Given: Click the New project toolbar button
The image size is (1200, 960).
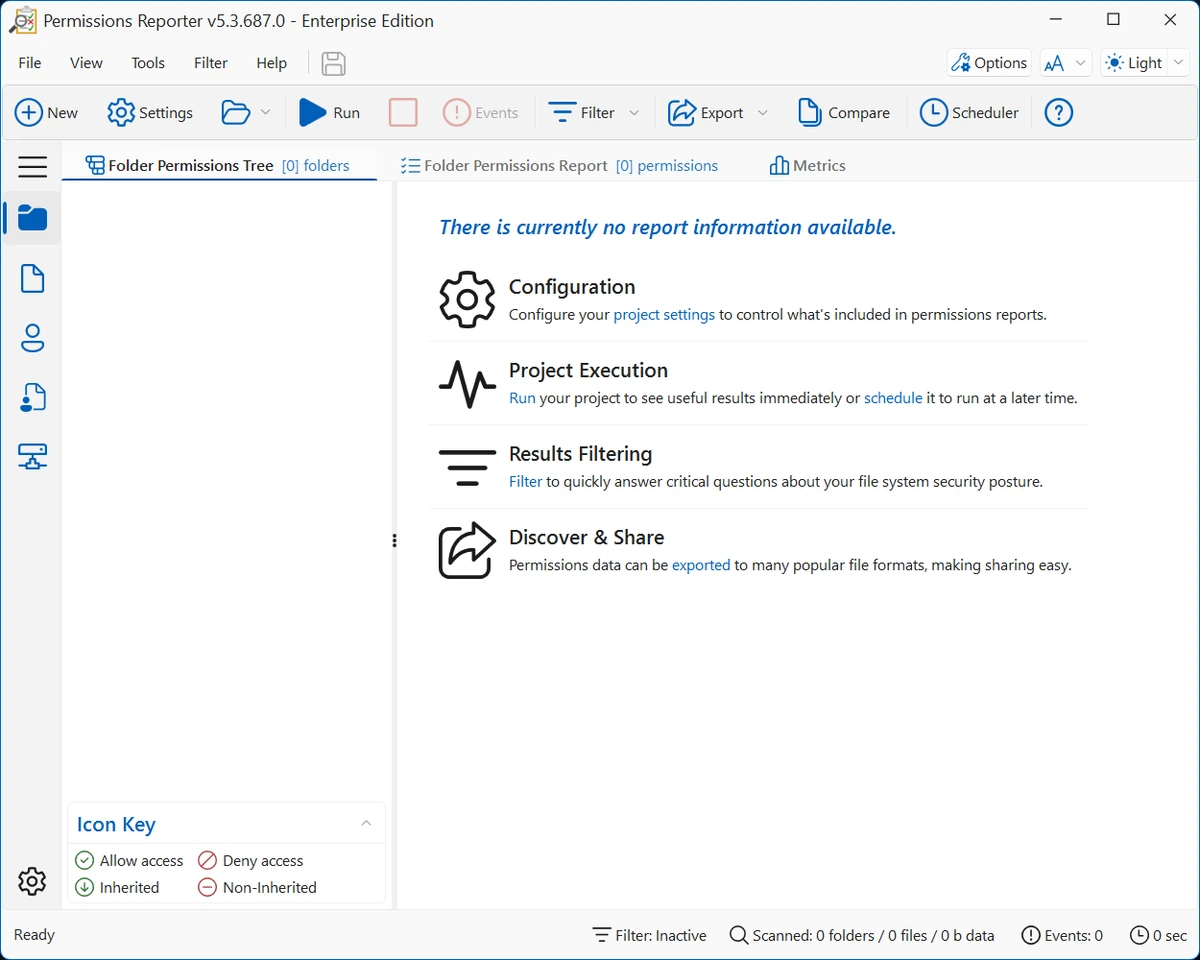Looking at the screenshot, I should tap(47, 113).
